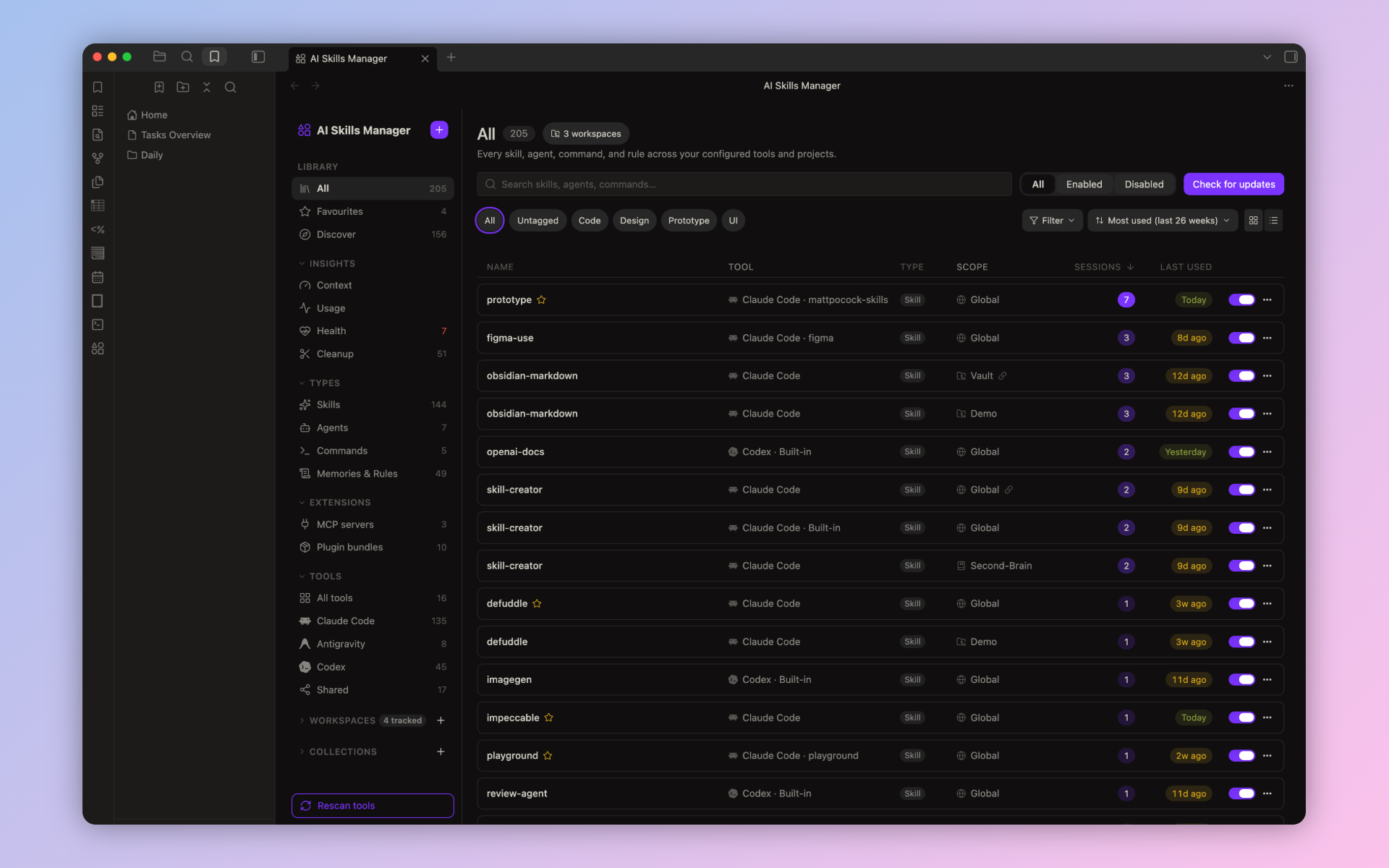Click the new note bookmark icon in file panel

pyautogui.click(x=159, y=87)
